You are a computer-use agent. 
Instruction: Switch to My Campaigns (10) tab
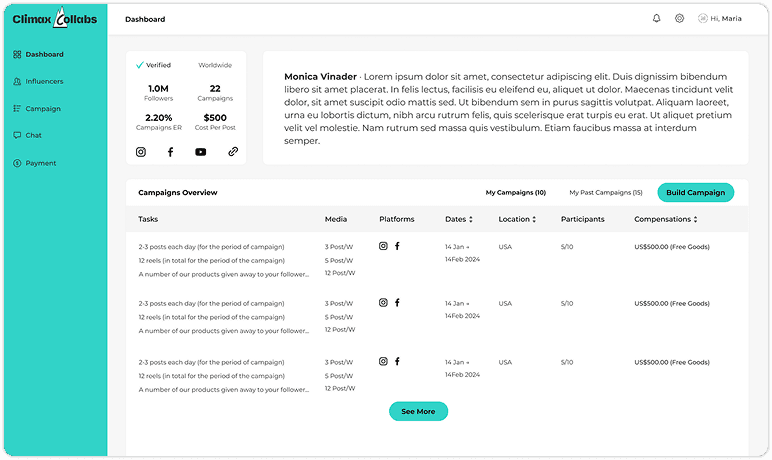pos(516,193)
